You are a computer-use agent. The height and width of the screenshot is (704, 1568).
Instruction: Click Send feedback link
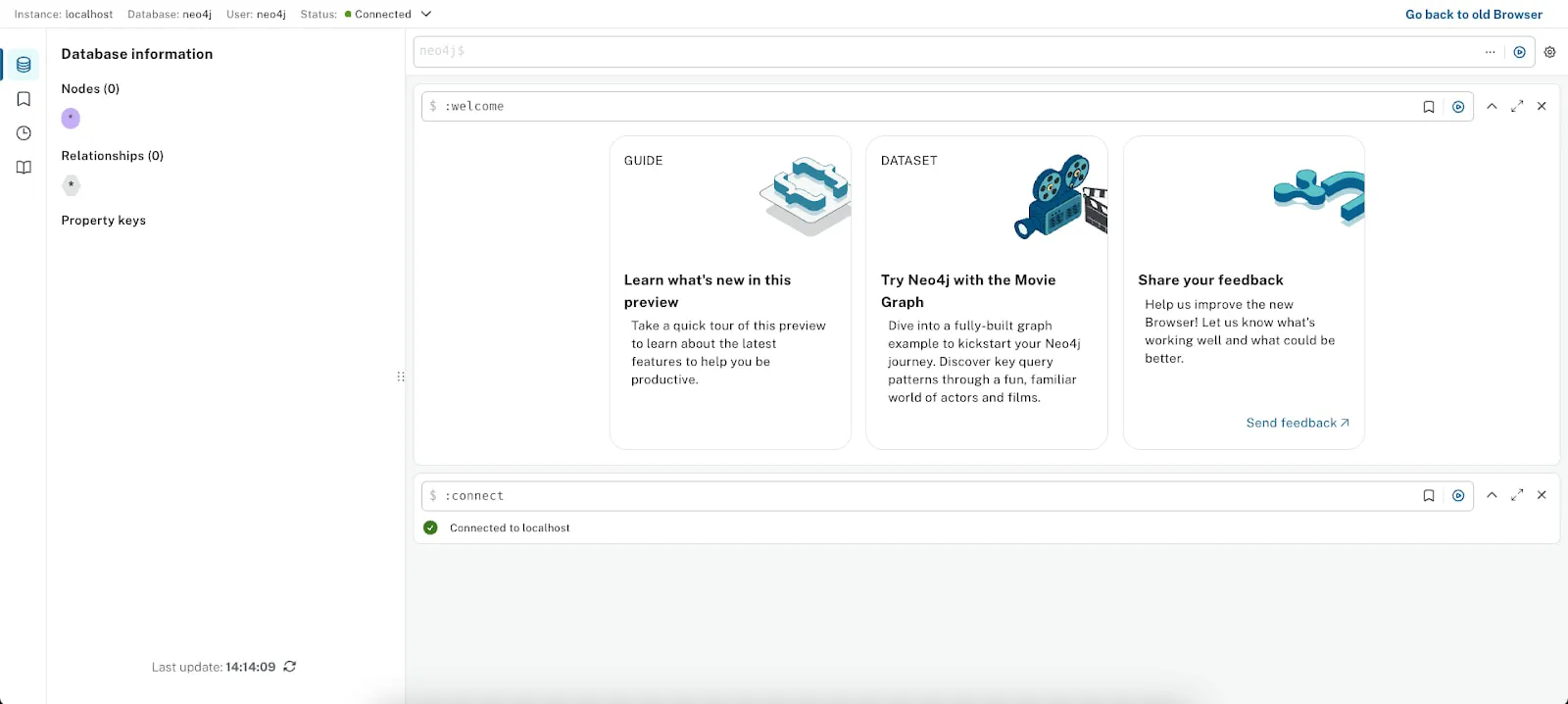point(1298,423)
